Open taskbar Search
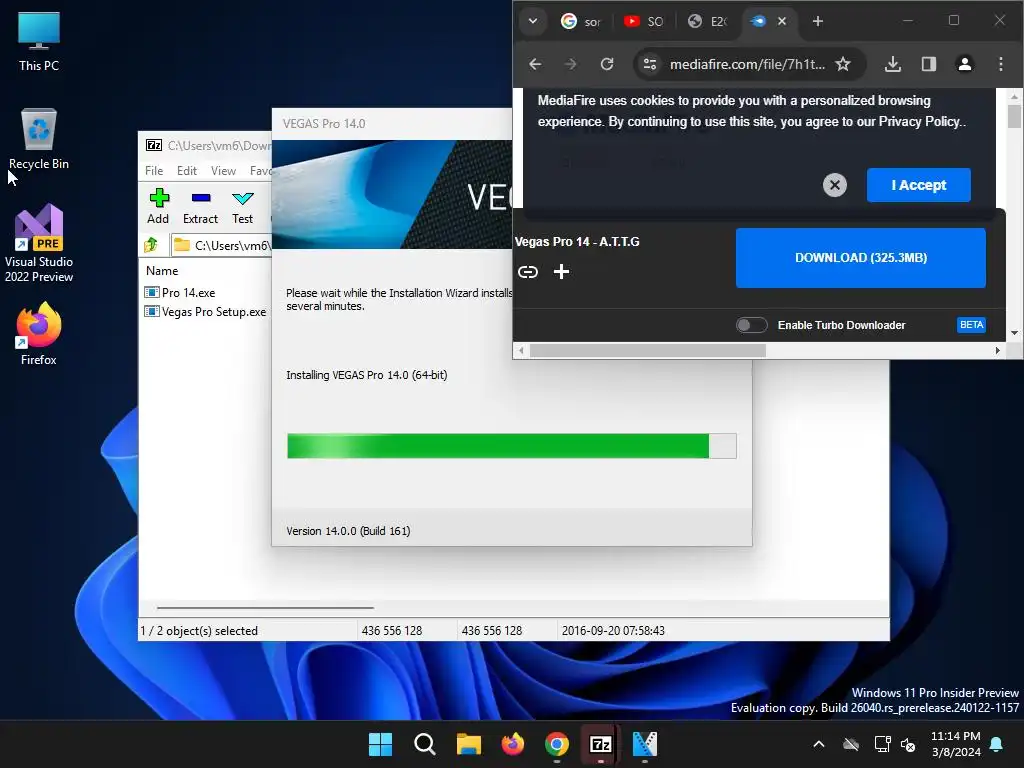Image resolution: width=1024 pixels, height=768 pixels. point(424,744)
